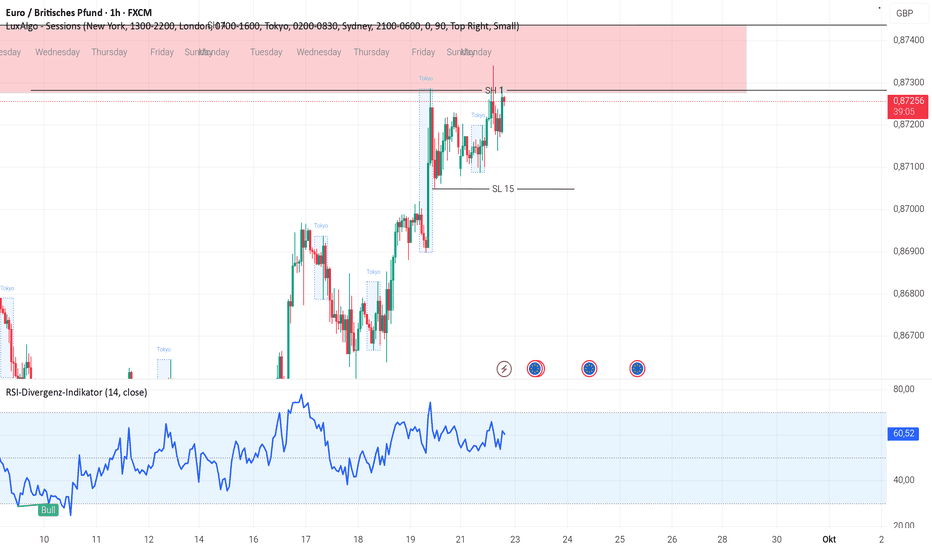Click the 0,86800 price scale label
The height and width of the screenshot is (550, 932).
(909, 293)
